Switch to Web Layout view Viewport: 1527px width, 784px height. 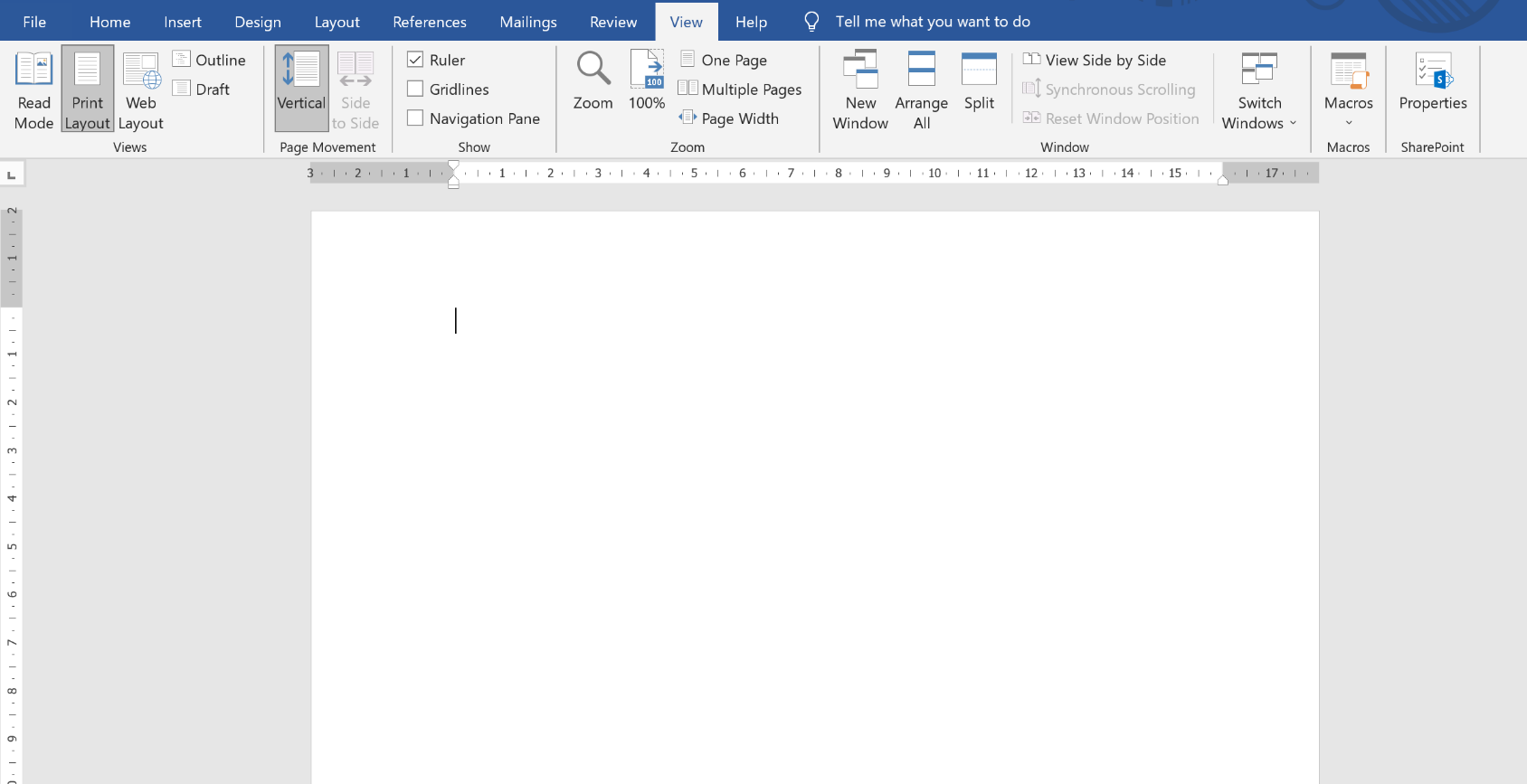[141, 90]
